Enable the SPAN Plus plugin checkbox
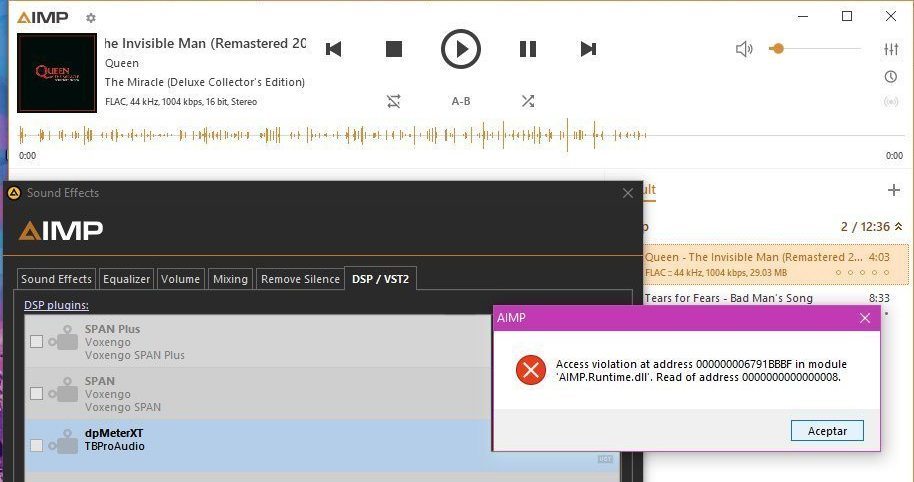Viewport: 914px width, 482px height. tap(37, 342)
